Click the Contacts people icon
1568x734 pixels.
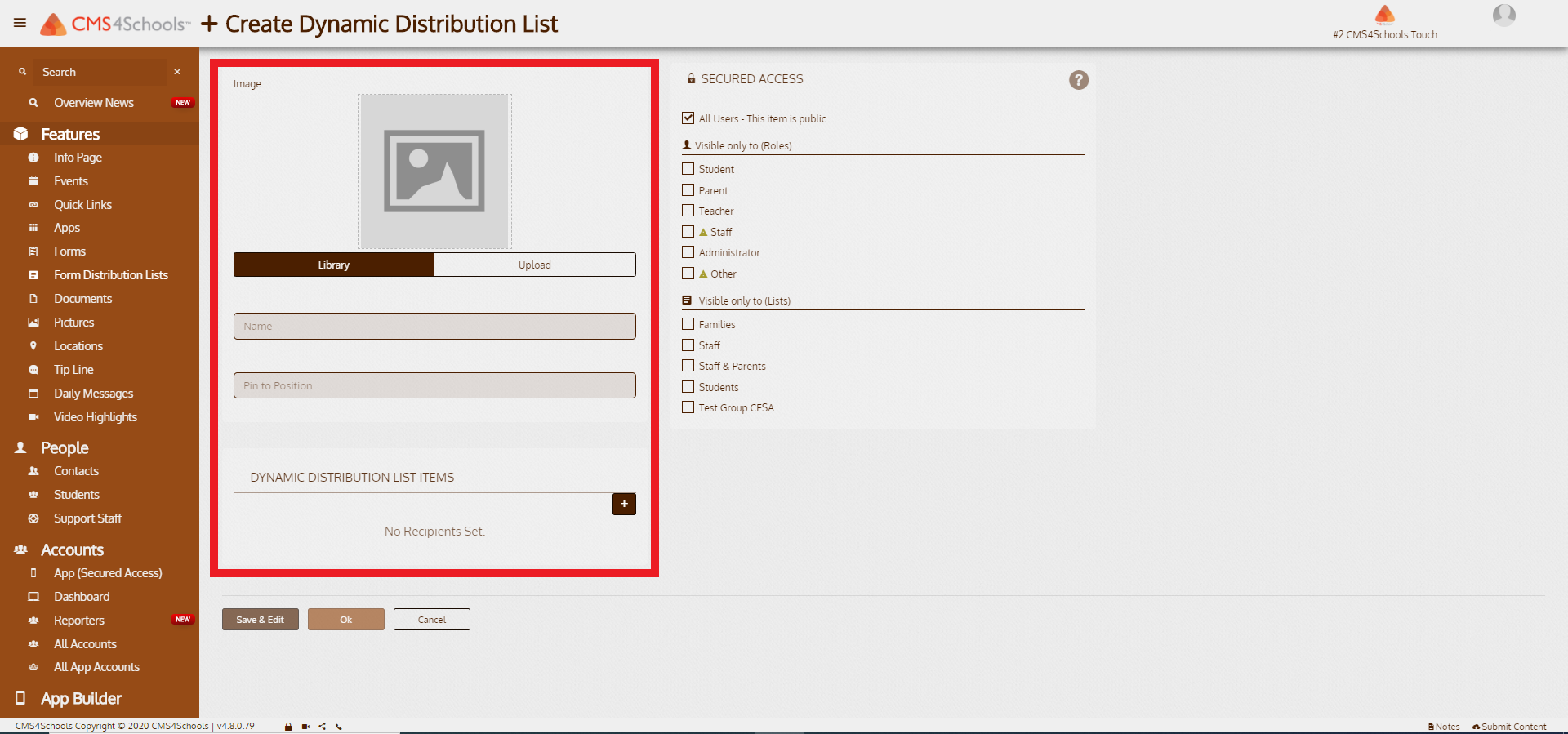pyautogui.click(x=33, y=471)
